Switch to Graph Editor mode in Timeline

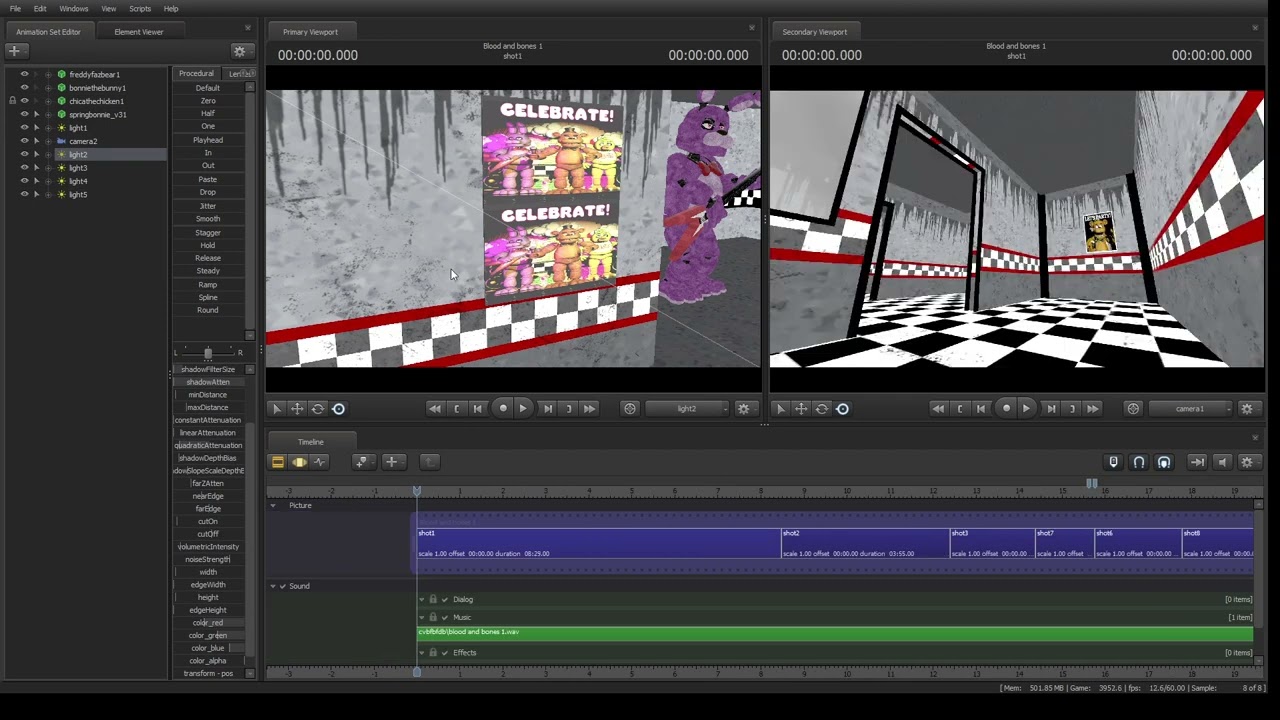(320, 462)
